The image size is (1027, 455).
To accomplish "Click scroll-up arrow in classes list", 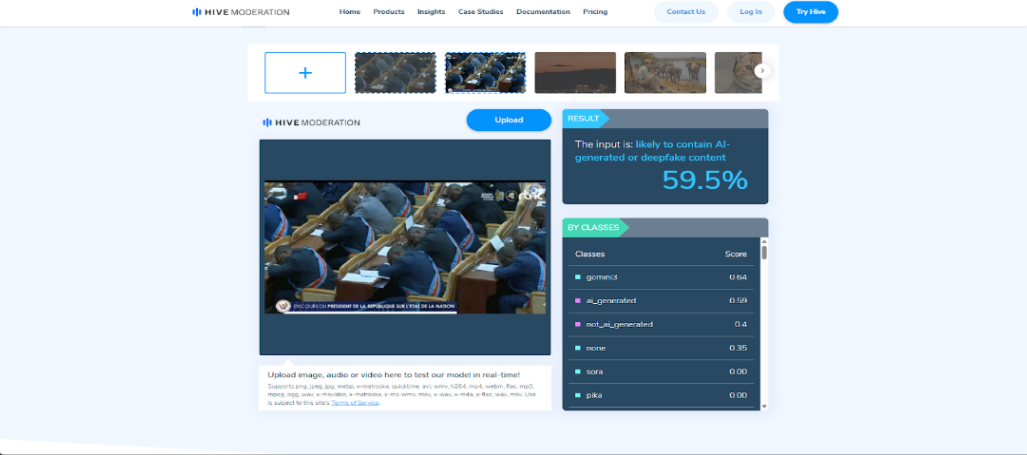I will [765, 241].
